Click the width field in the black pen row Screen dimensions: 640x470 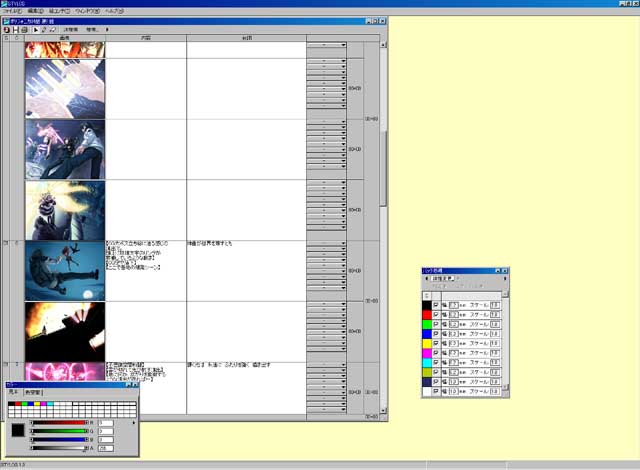(453, 305)
